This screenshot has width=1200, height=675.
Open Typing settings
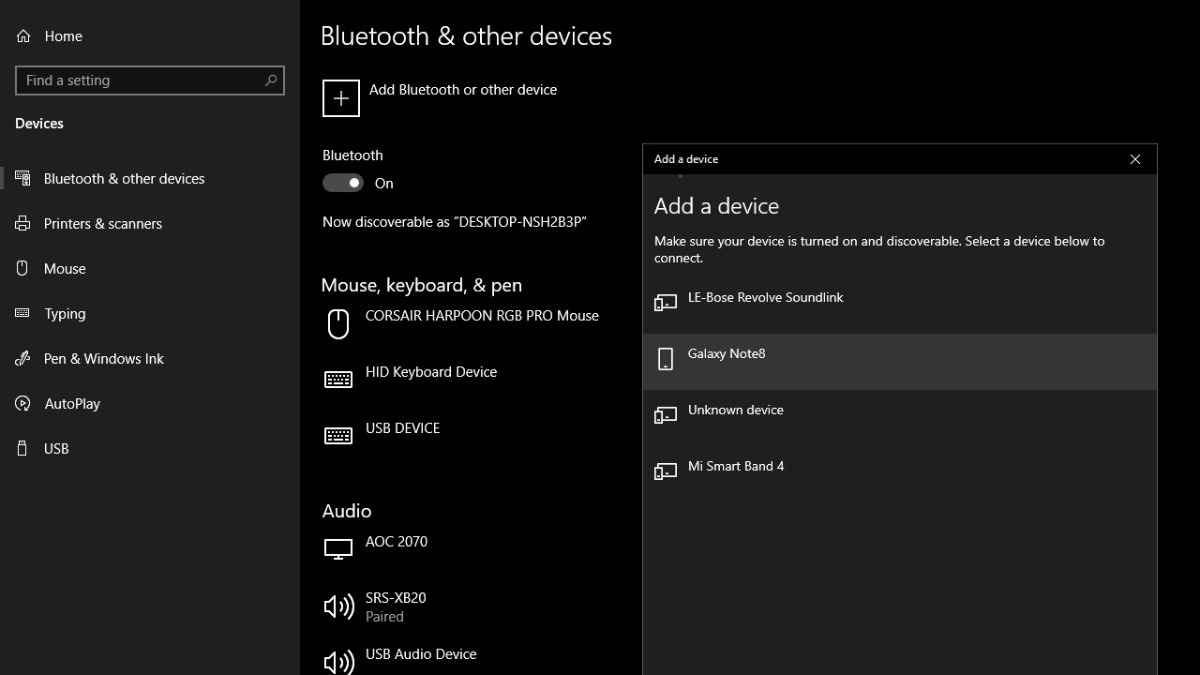click(x=150, y=314)
